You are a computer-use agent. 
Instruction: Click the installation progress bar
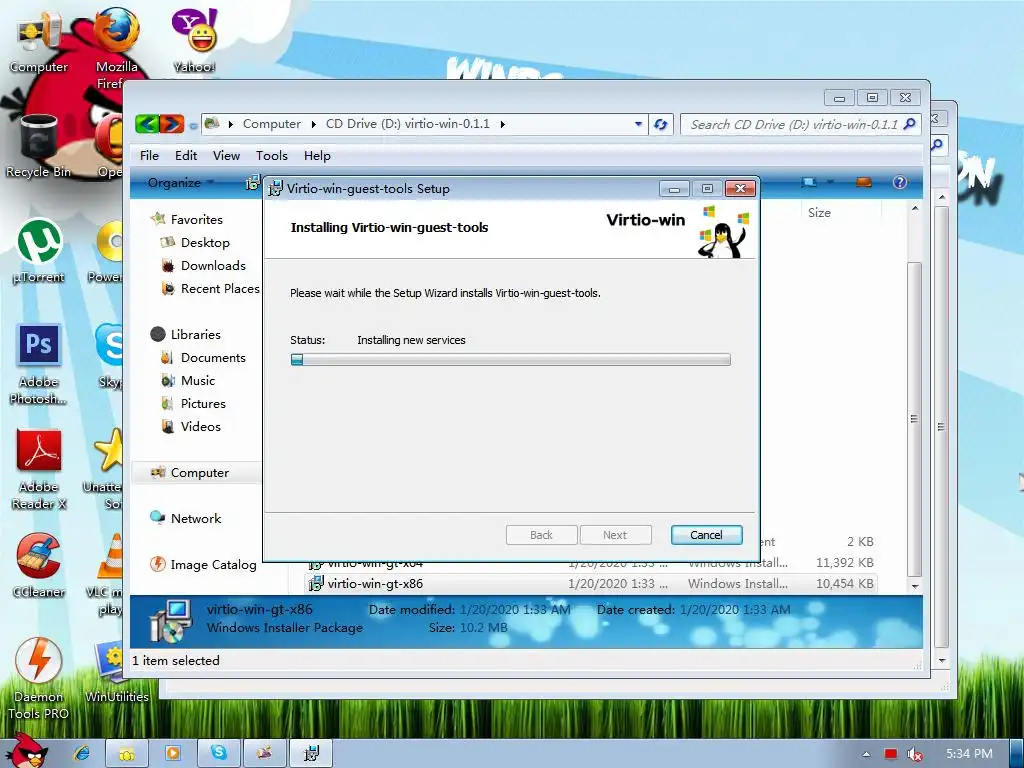point(511,359)
